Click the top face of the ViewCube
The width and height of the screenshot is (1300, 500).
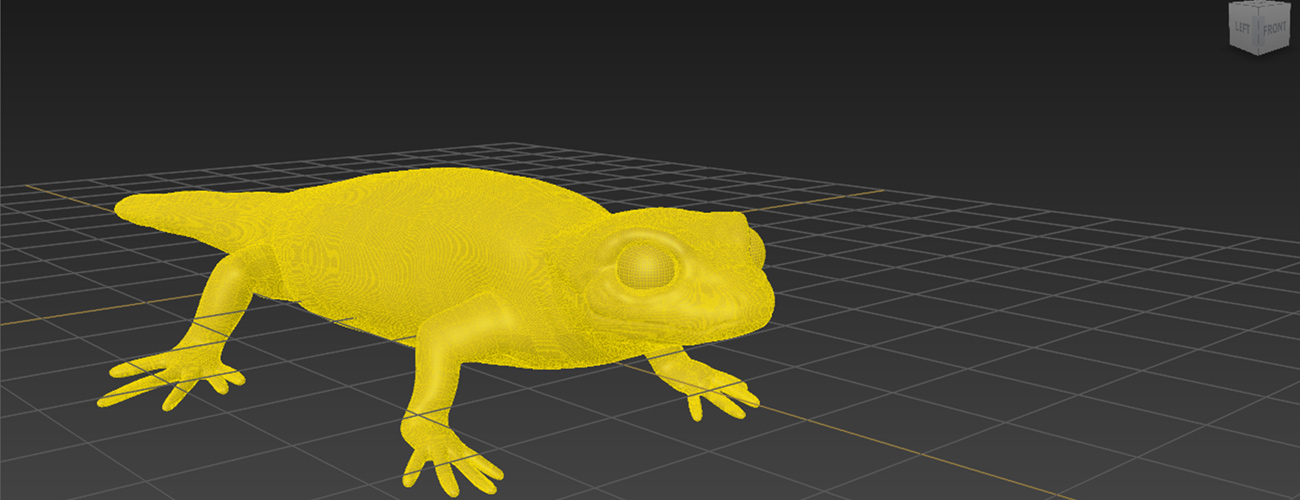pyautogui.click(x=1259, y=5)
